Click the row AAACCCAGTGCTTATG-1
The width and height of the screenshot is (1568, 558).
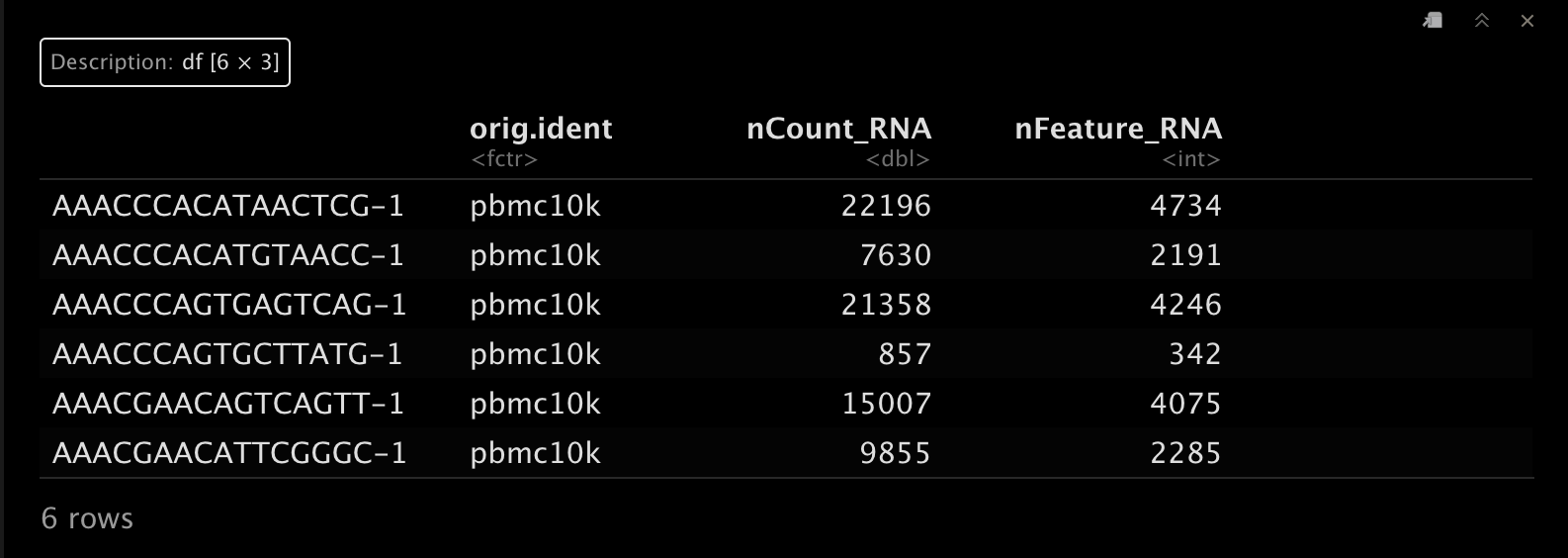(786, 354)
